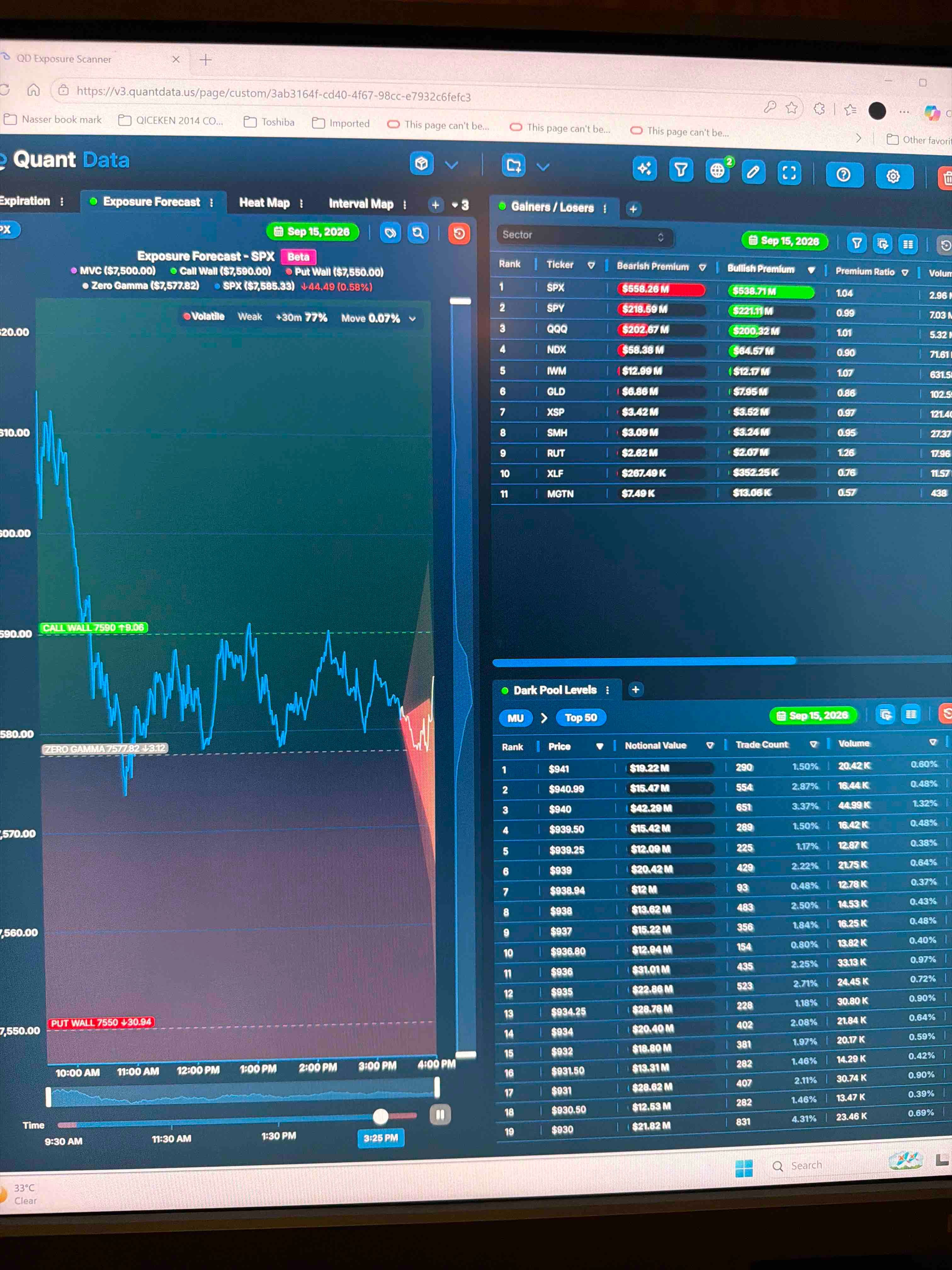Click the global filter funnel in the top toolbar
Image resolution: width=952 pixels, height=1270 pixels.
coord(681,170)
